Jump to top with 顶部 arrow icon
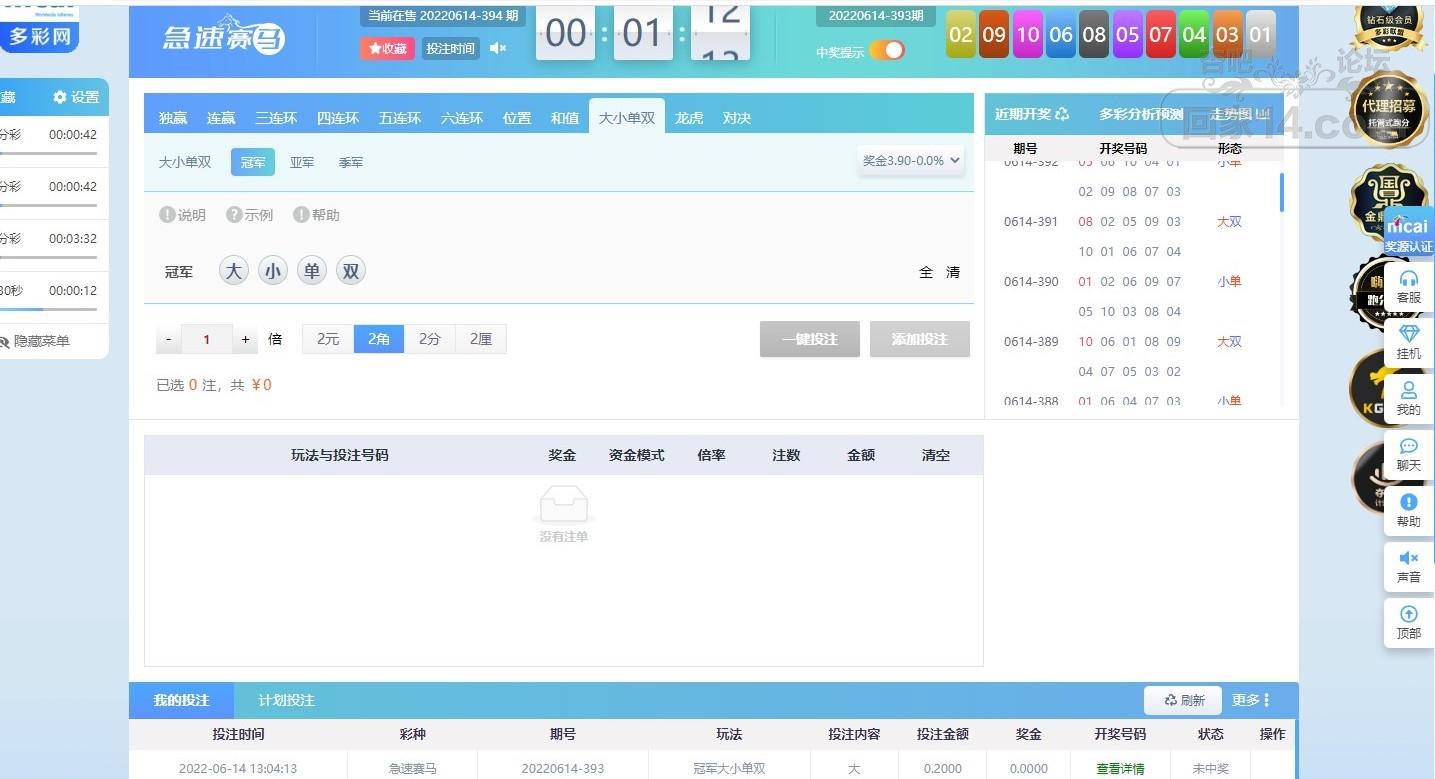1435x779 pixels. tap(1408, 622)
